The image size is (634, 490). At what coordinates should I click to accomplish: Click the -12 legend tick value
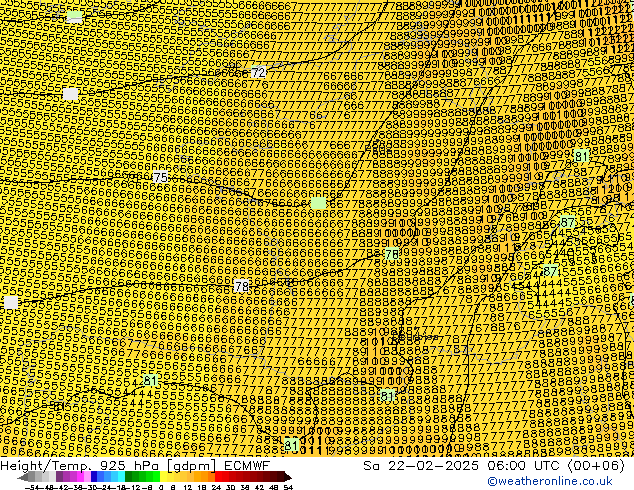tap(133, 487)
